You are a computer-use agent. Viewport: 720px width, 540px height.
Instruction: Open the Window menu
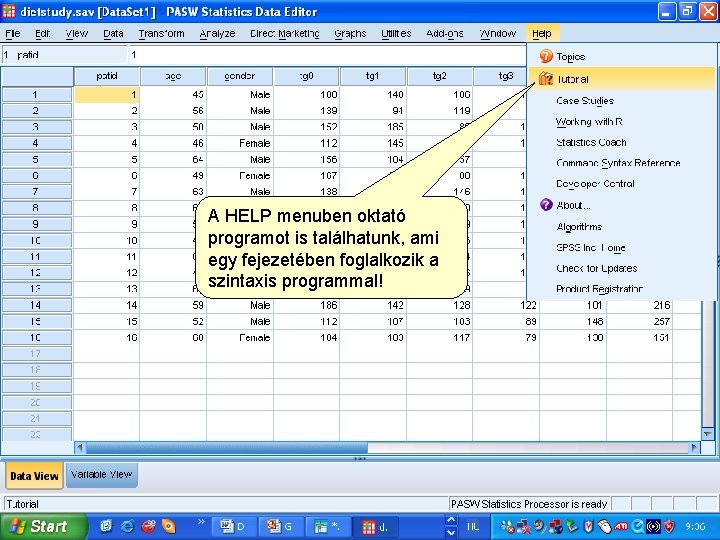pyautogui.click(x=498, y=34)
